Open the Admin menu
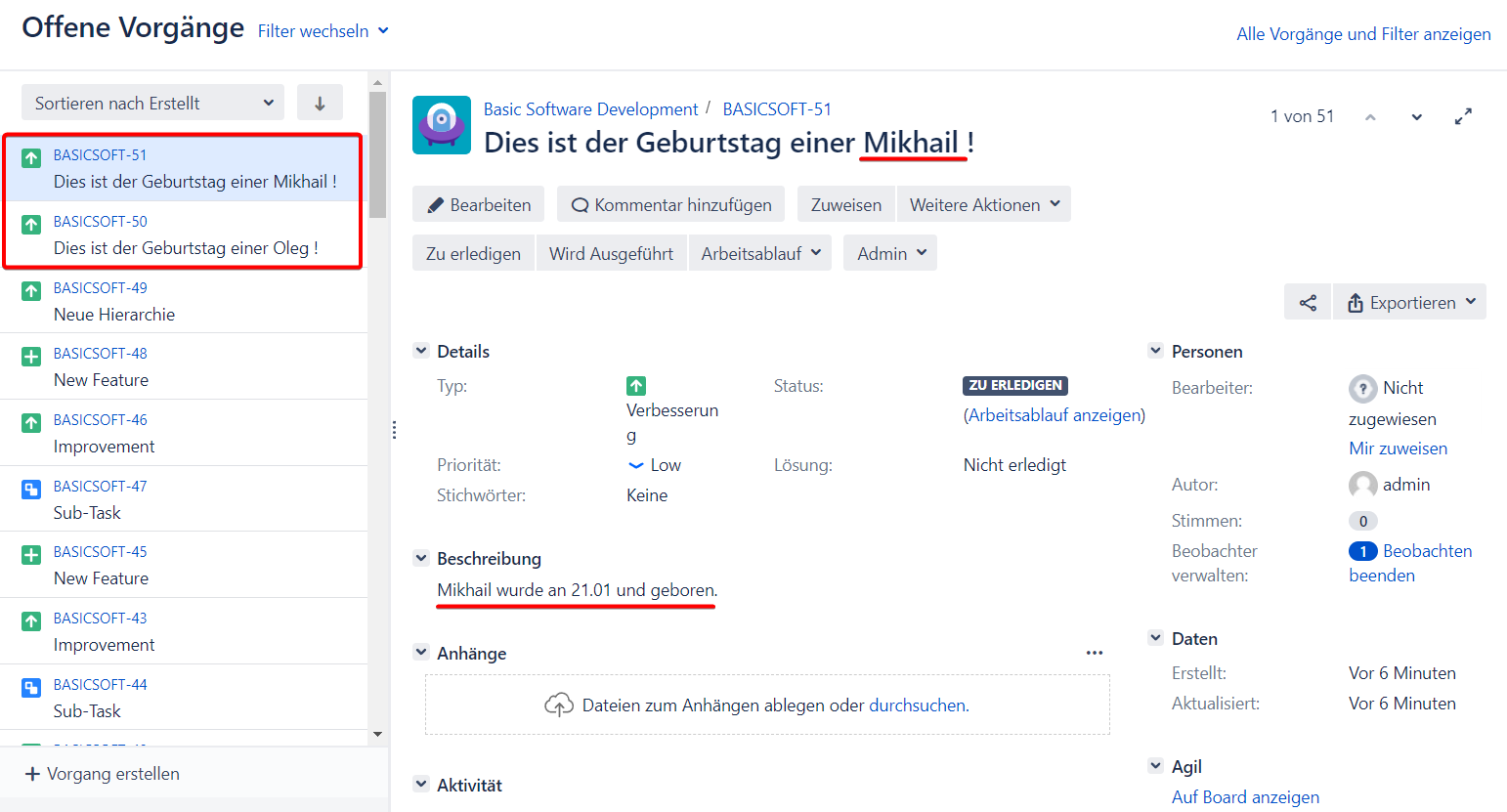This screenshot has width=1507, height=812. click(x=889, y=253)
